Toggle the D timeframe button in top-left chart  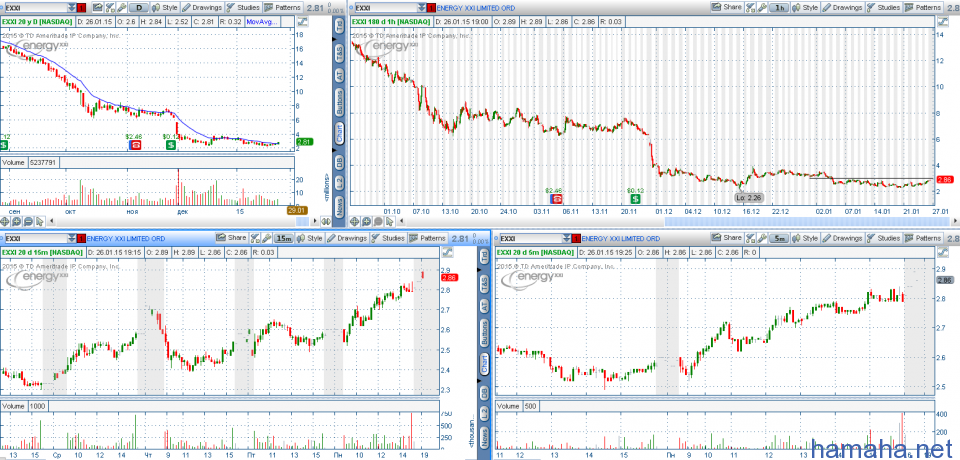click(x=139, y=8)
